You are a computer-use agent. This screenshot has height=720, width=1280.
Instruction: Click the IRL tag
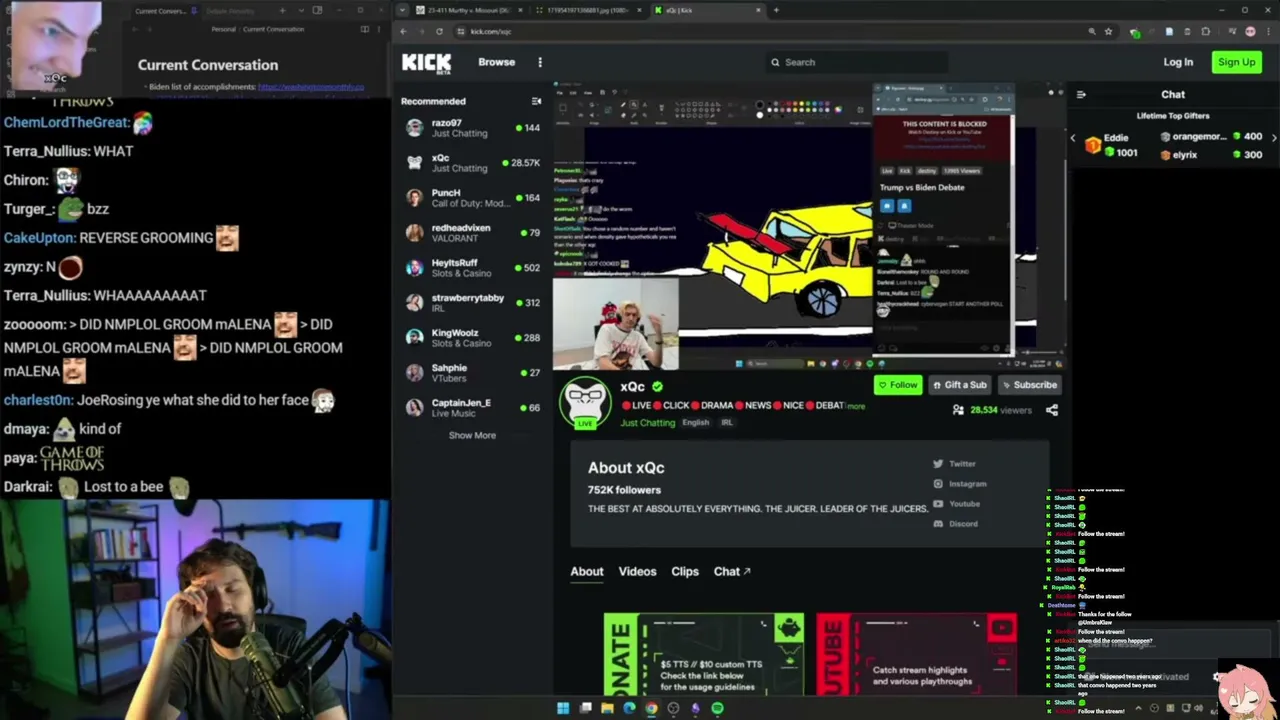(x=727, y=423)
